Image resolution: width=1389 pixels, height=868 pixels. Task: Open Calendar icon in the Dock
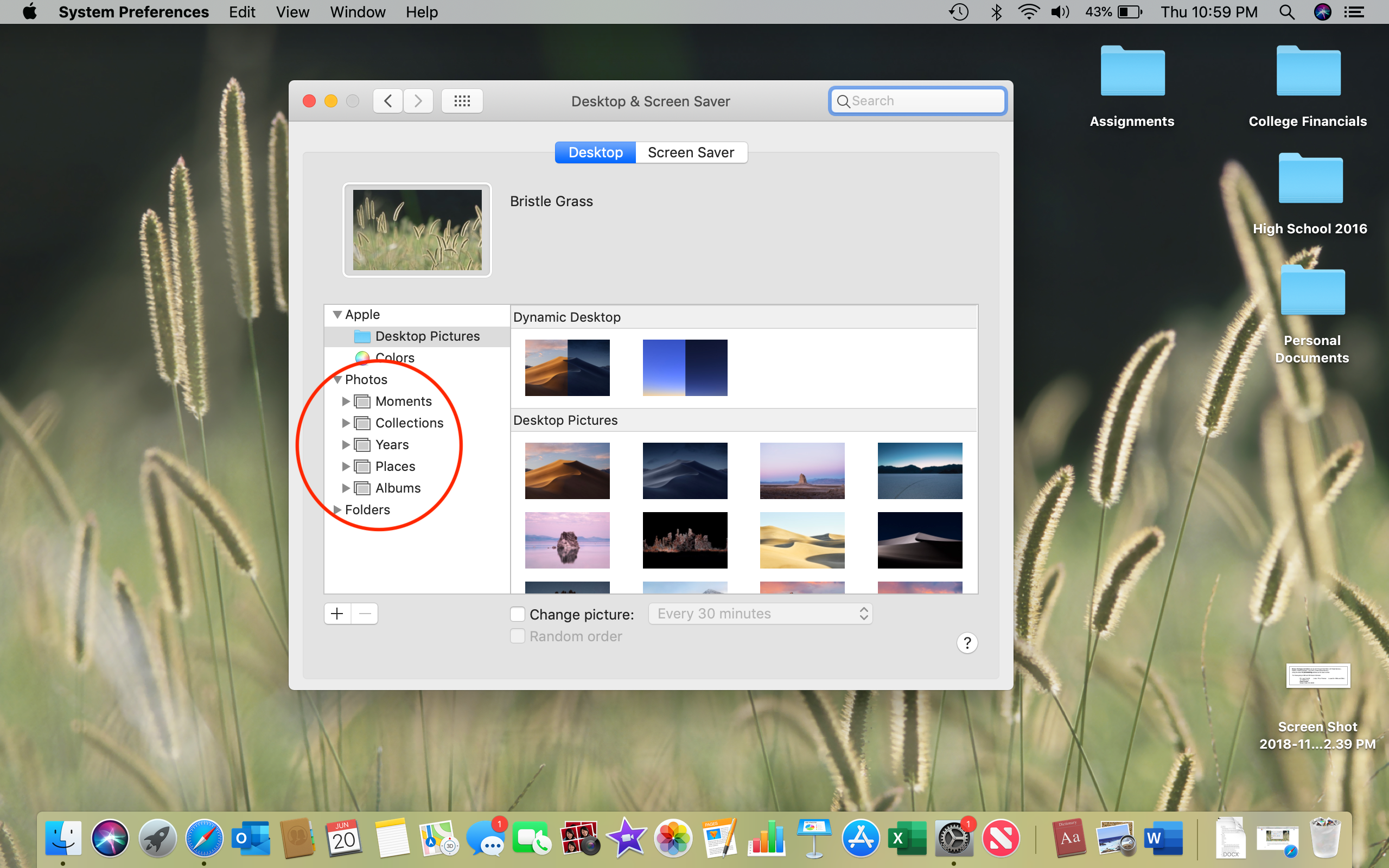[345, 838]
